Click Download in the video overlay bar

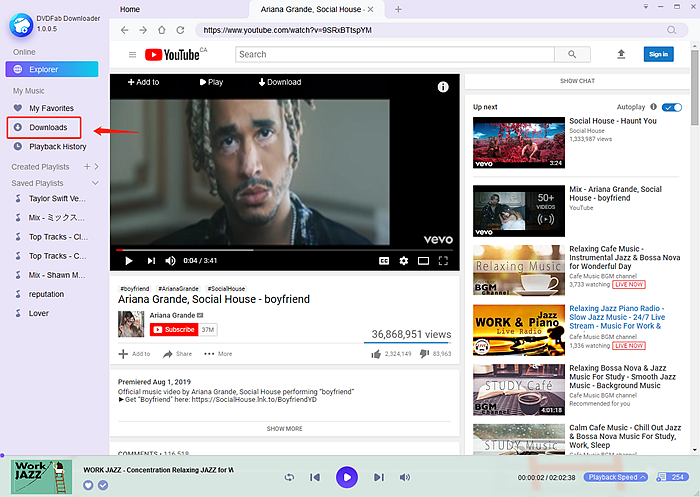tap(280, 82)
